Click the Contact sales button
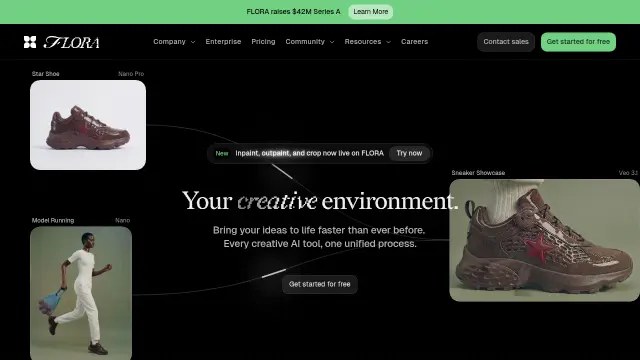This screenshot has width=640, height=360. [506, 42]
